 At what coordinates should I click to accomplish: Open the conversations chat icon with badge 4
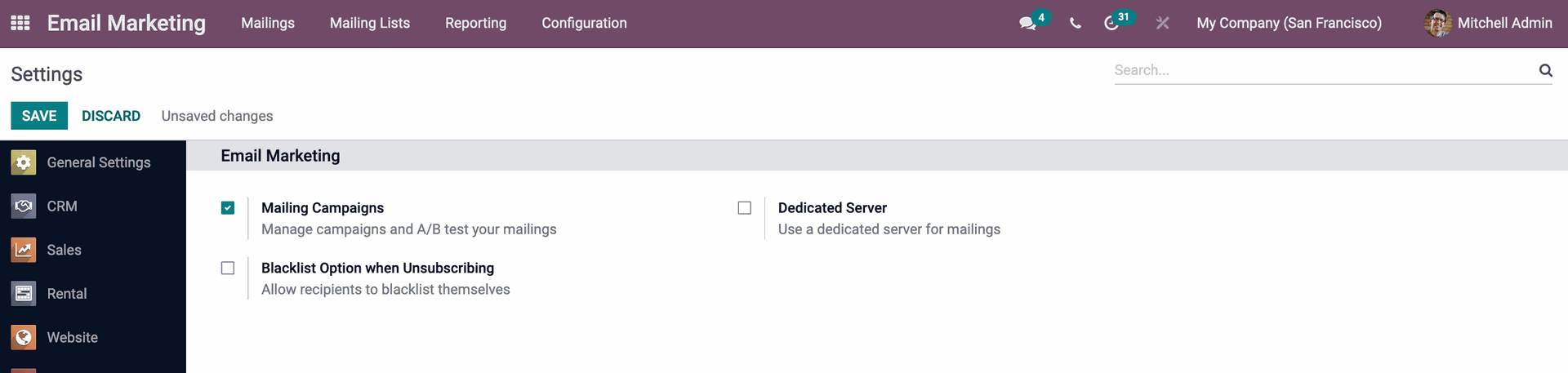point(1028,23)
